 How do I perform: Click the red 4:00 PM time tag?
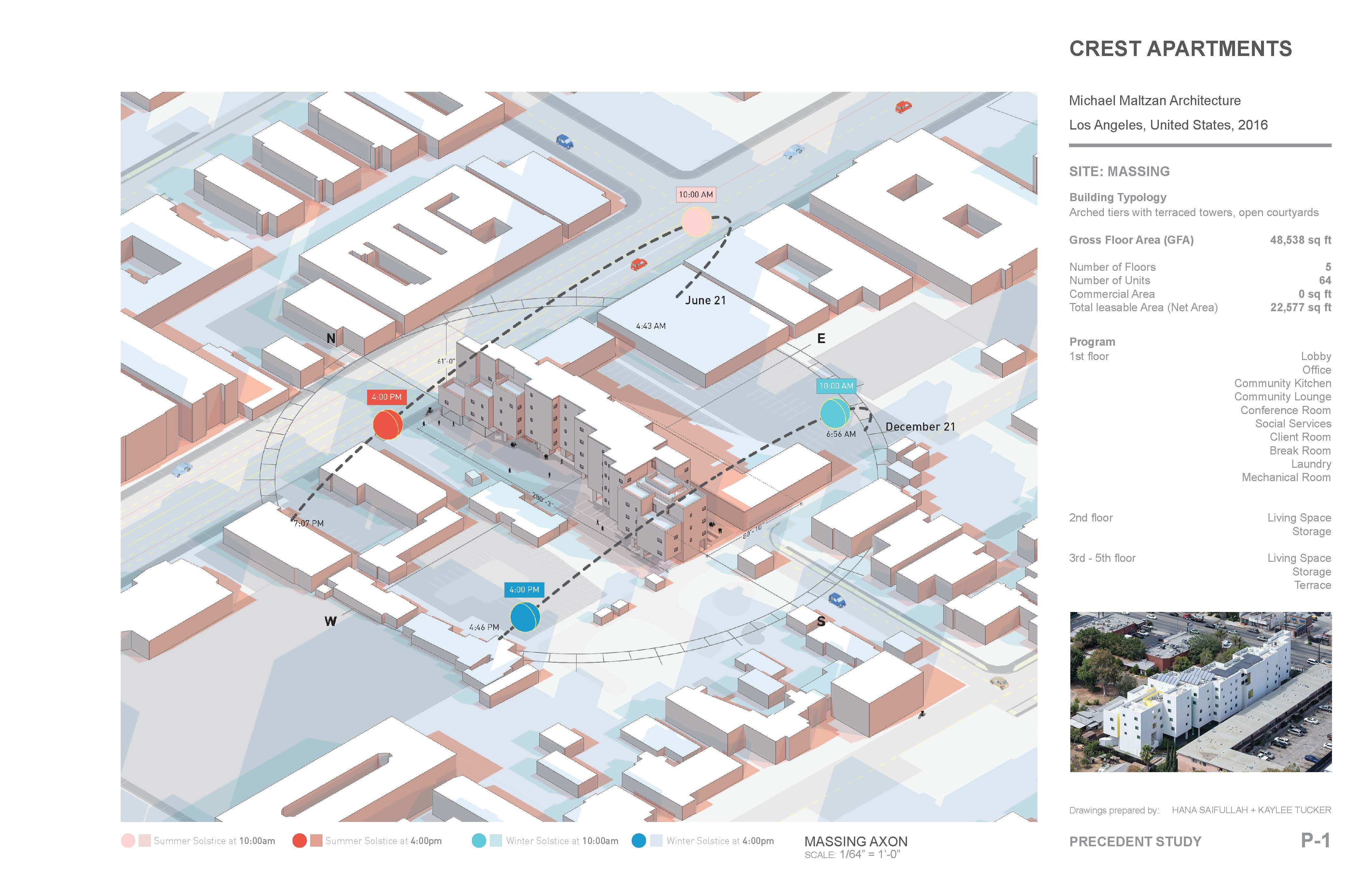386,397
